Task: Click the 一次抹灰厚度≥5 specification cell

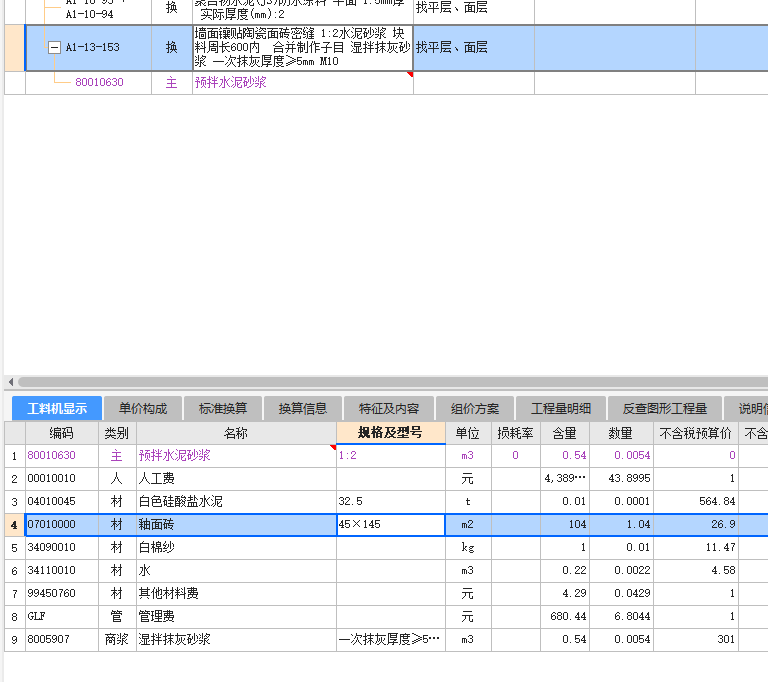Action: (390, 639)
